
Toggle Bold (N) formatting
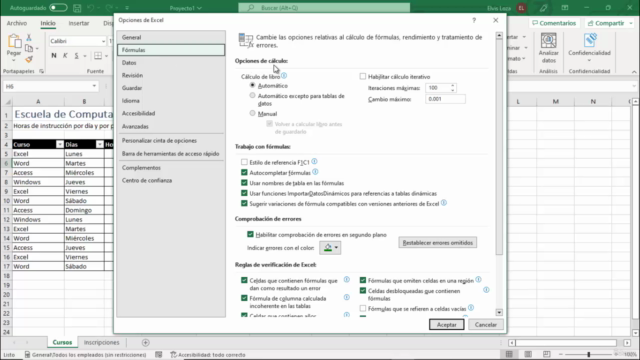[x=54, y=56]
